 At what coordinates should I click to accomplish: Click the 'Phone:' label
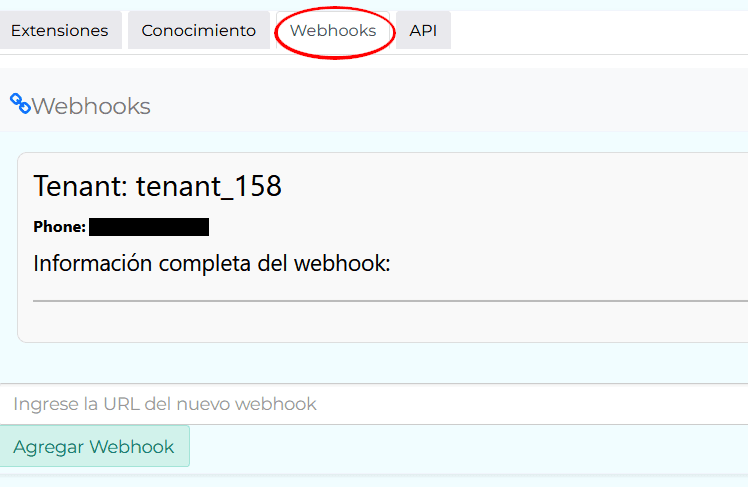click(60, 227)
